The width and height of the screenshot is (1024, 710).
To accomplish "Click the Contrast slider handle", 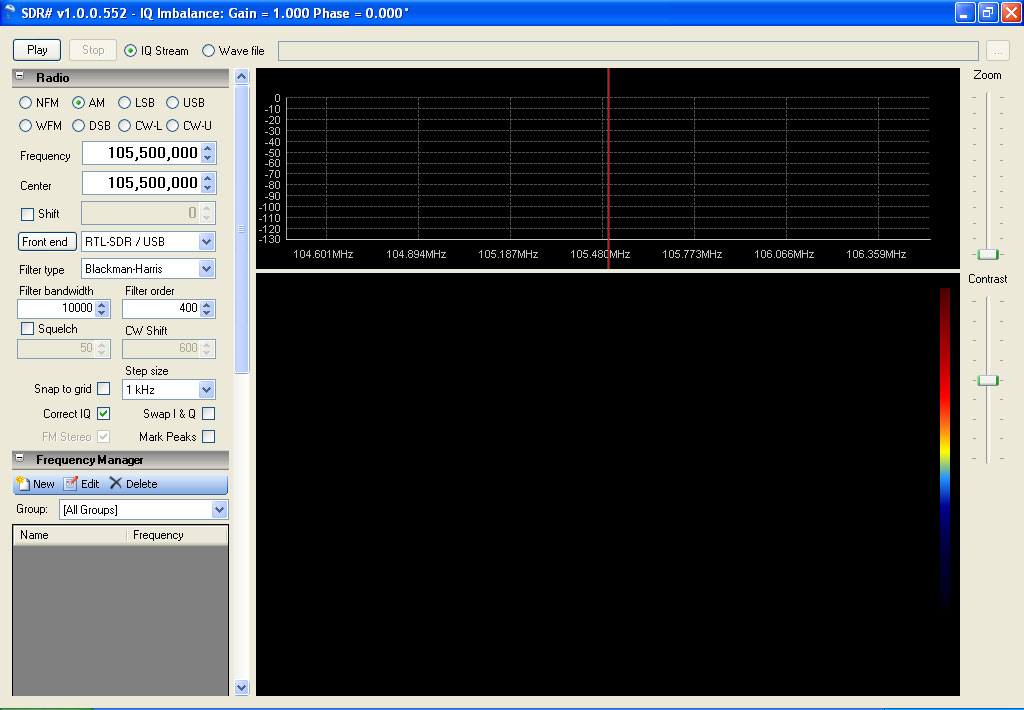I will 988,380.
